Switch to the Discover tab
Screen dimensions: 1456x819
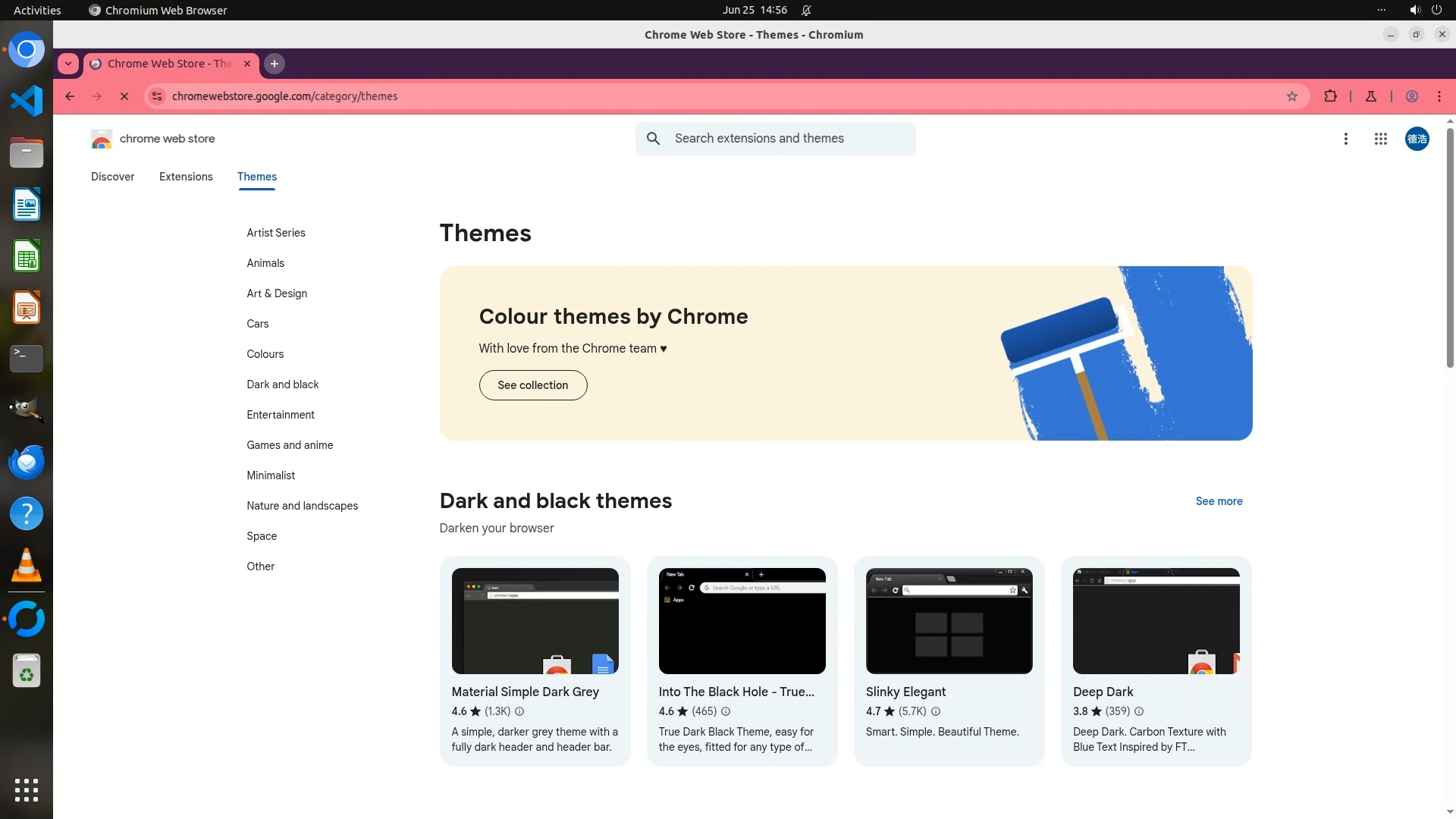(x=112, y=177)
